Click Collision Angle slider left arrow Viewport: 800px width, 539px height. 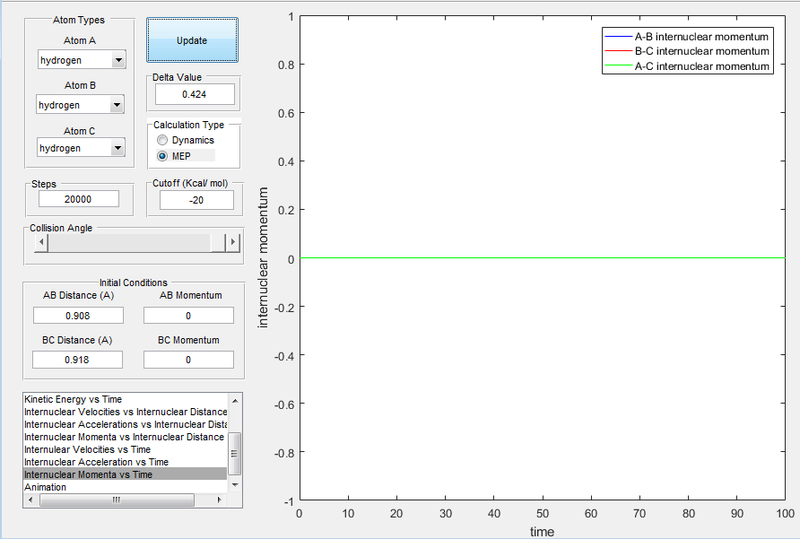41,242
